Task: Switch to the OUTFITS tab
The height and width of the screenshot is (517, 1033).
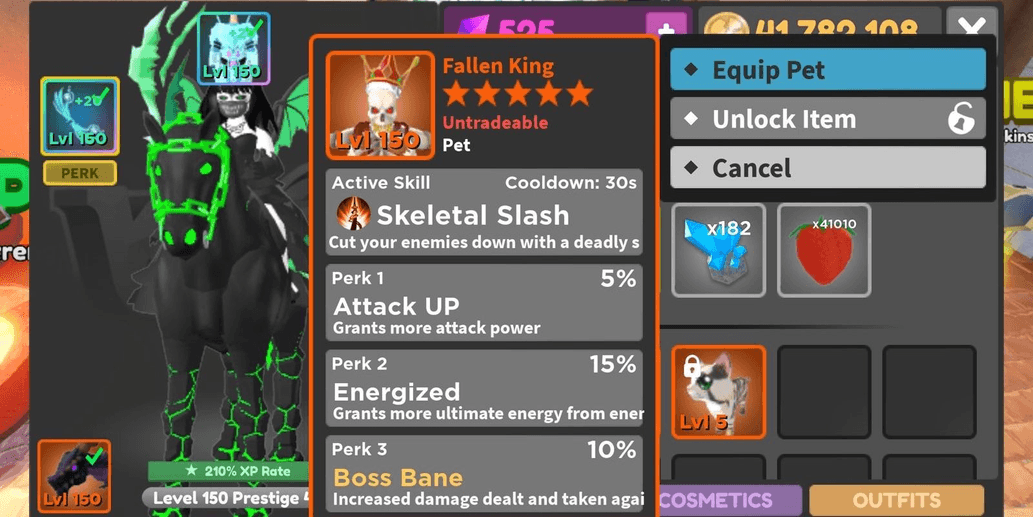Action: 896,500
